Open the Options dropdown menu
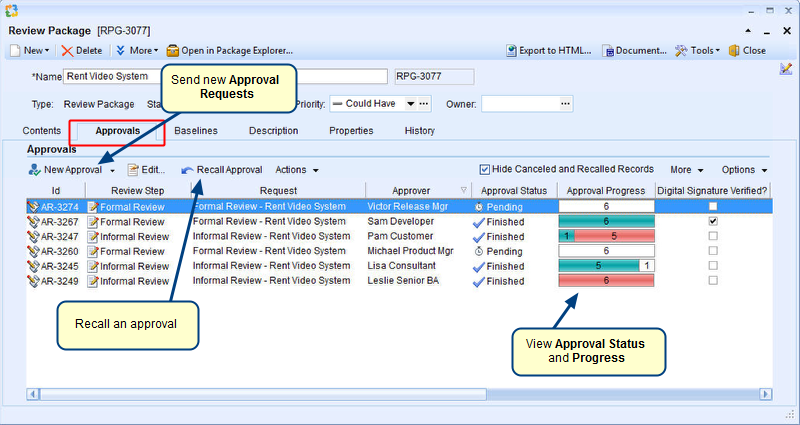The height and width of the screenshot is (425, 800). (x=743, y=170)
